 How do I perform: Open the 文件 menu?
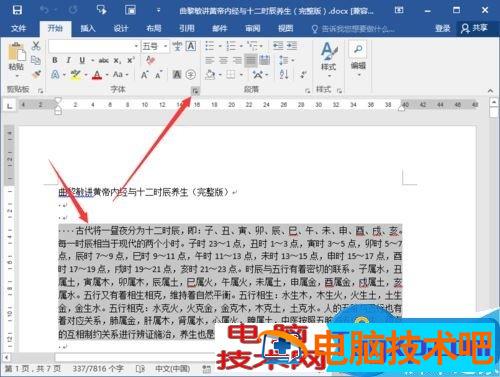click(x=18, y=28)
